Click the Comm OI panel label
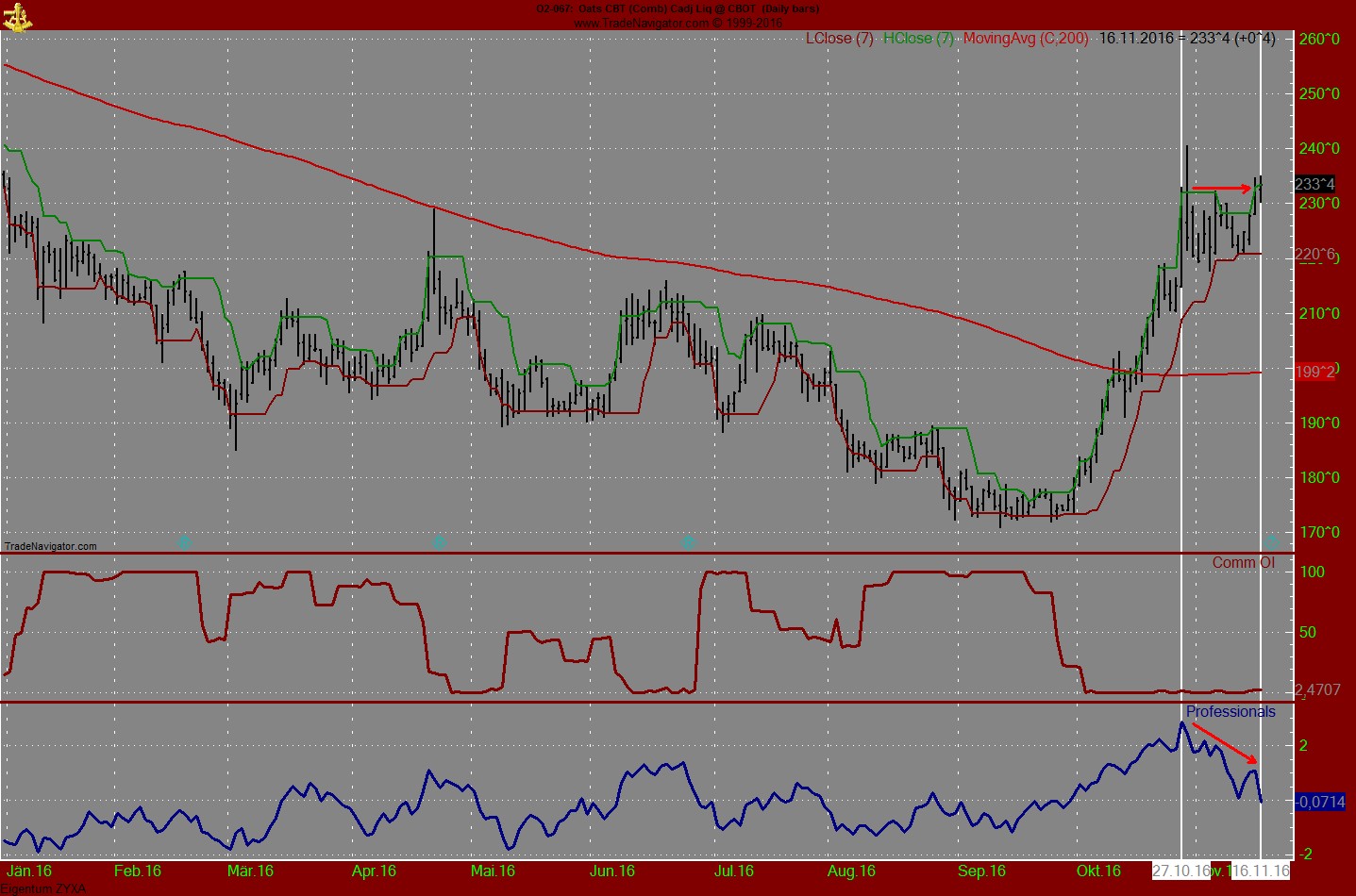1356x896 pixels. 1246,562
